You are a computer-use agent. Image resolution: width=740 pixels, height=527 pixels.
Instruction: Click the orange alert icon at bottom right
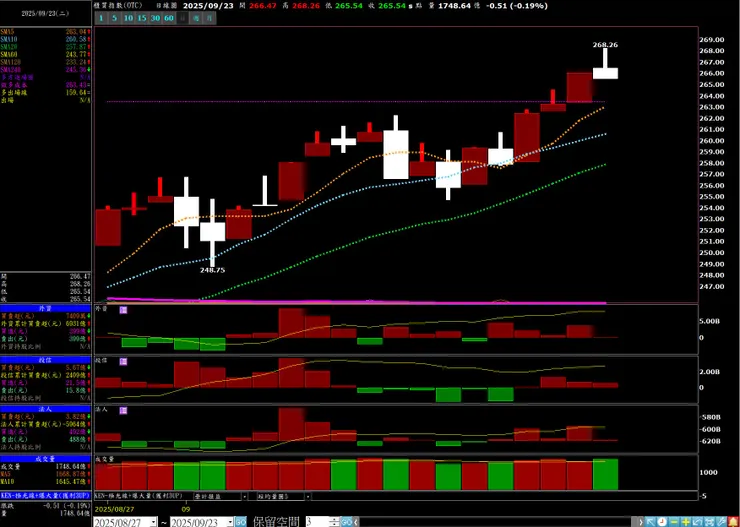pyautogui.click(x=733, y=522)
